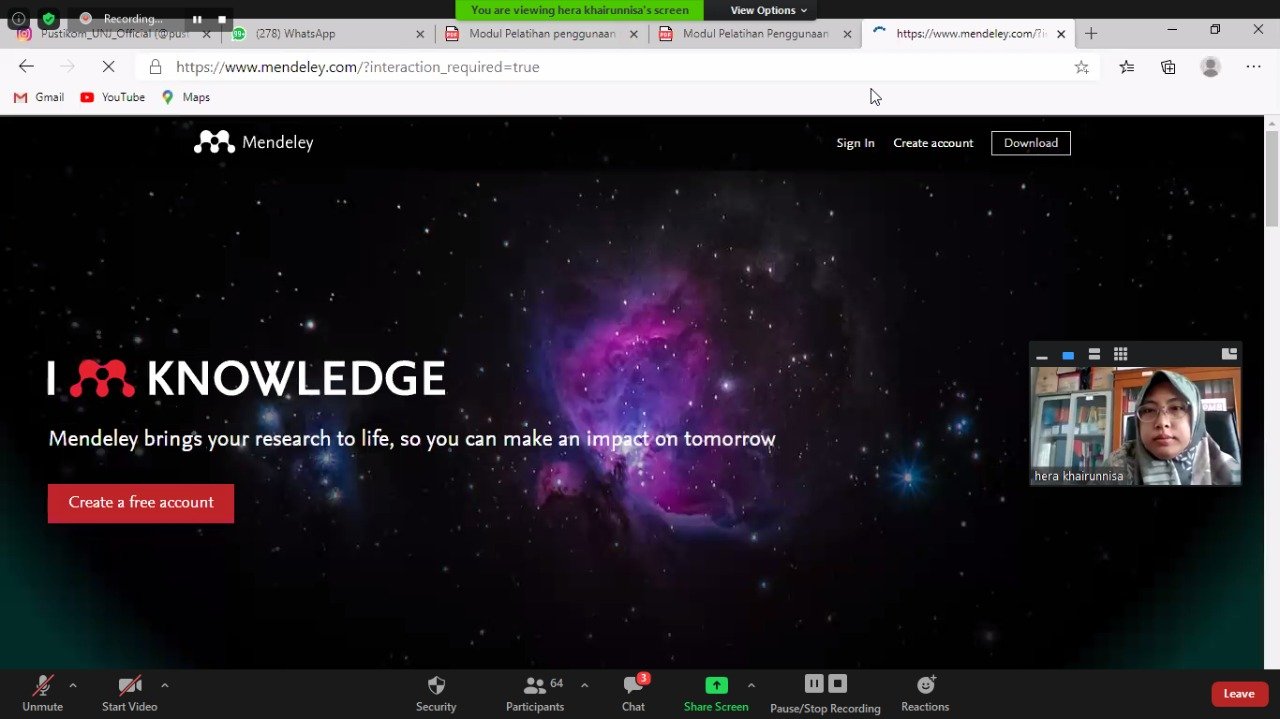The height and width of the screenshot is (719, 1280).
Task: Click the green encryption shield icon
Action: 48,19
